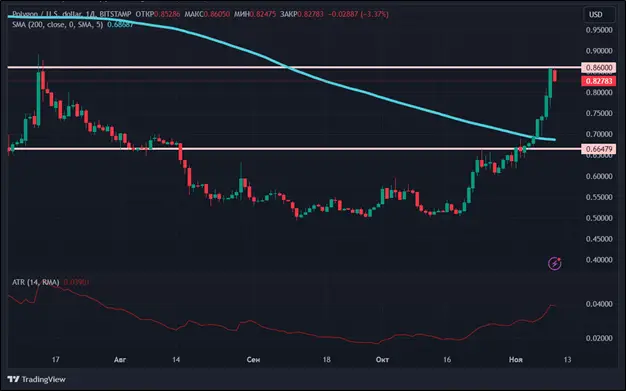Click the ATR scale label 0.04000
626x391 pixels.
click(599, 304)
